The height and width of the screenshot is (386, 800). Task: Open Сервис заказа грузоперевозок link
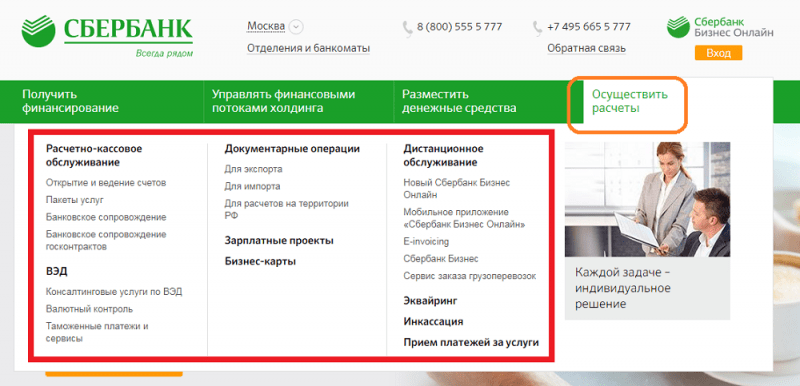(x=470, y=276)
